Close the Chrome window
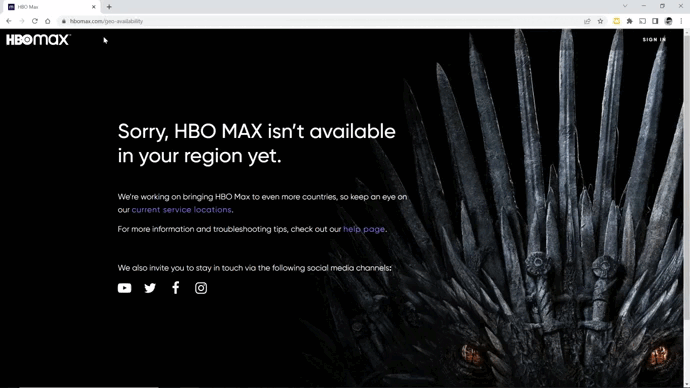 tap(681, 6)
